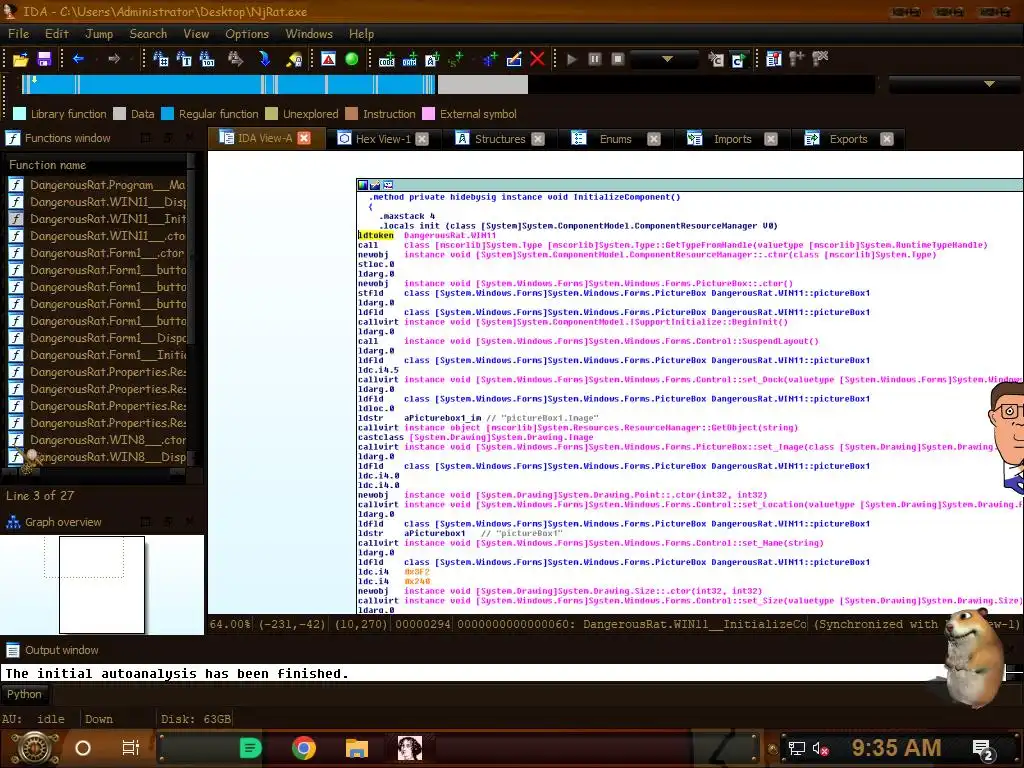Click the External symbol pink swatch
This screenshot has height=768, width=1024.
point(428,114)
